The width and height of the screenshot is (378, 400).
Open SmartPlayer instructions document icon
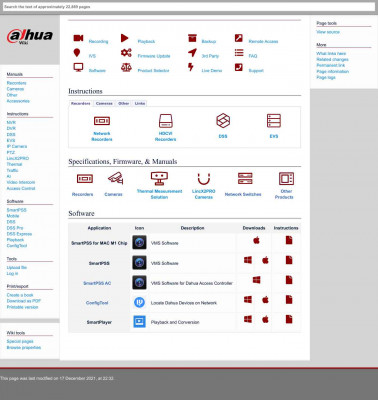(289, 319)
